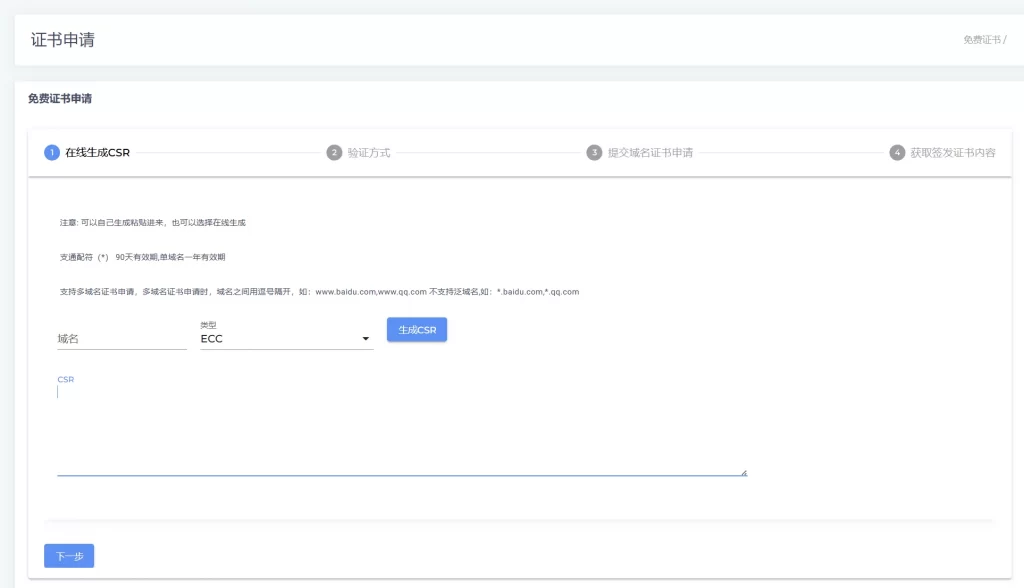This screenshot has height=588, width=1024.
Task: Go to the 验证方式 step
Action: click(368, 153)
